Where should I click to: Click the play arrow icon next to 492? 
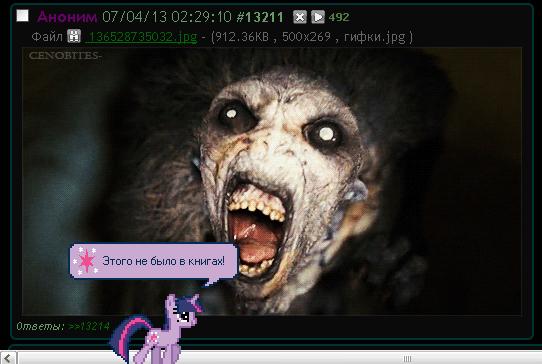[318, 17]
